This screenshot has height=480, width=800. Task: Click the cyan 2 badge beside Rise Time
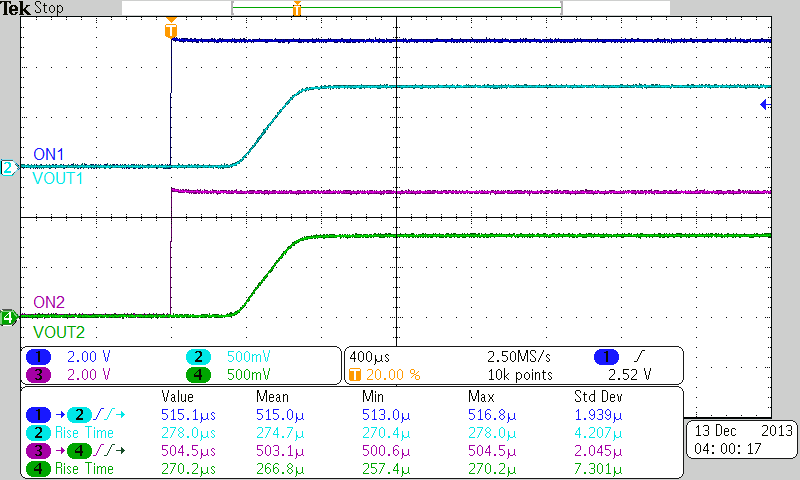point(38,433)
